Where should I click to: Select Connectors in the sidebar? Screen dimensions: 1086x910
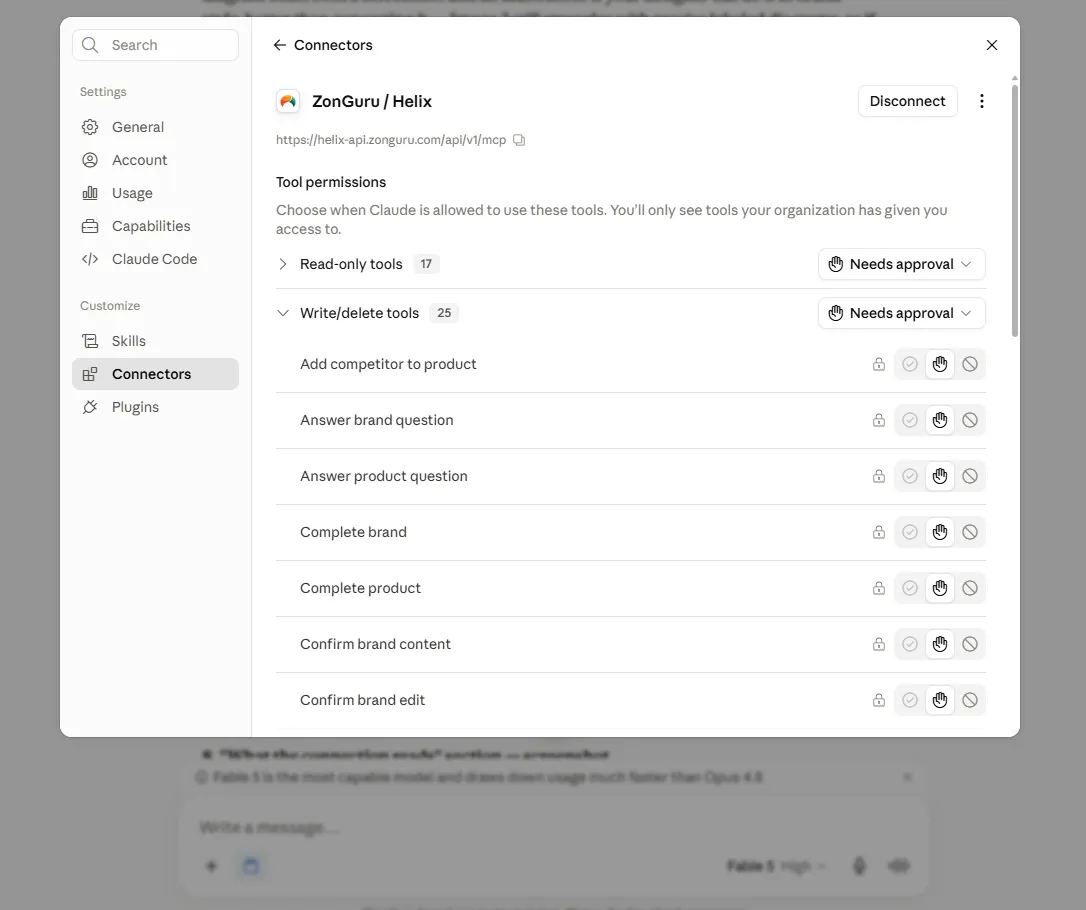tap(155, 374)
